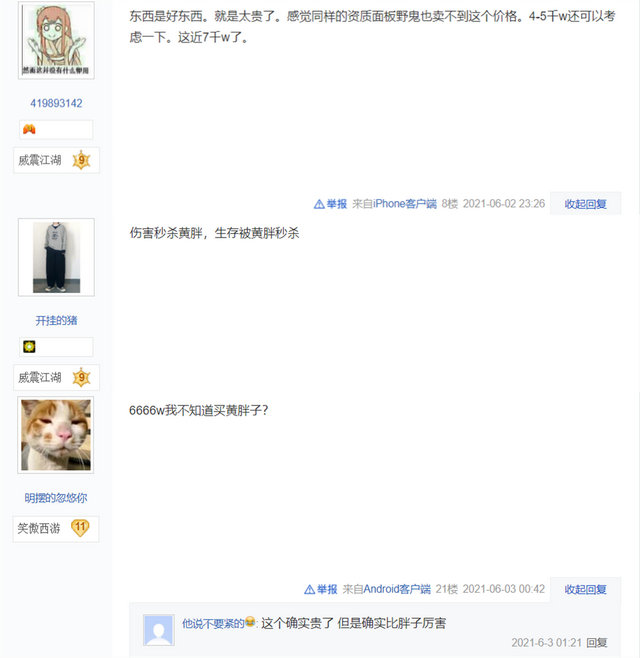The width and height of the screenshot is (640, 658).
Task: Open the cat avatar thumbnail
Action: click(x=56, y=435)
